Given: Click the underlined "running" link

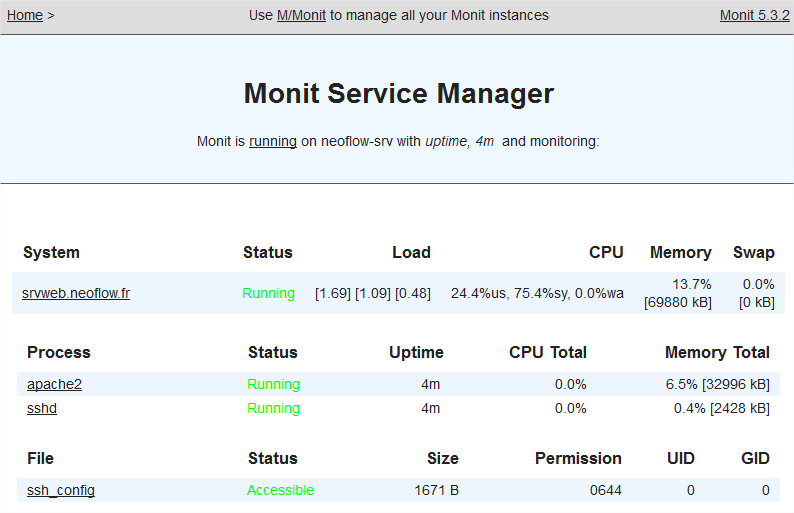Looking at the screenshot, I should pyautogui.click(x=273, y=141).
